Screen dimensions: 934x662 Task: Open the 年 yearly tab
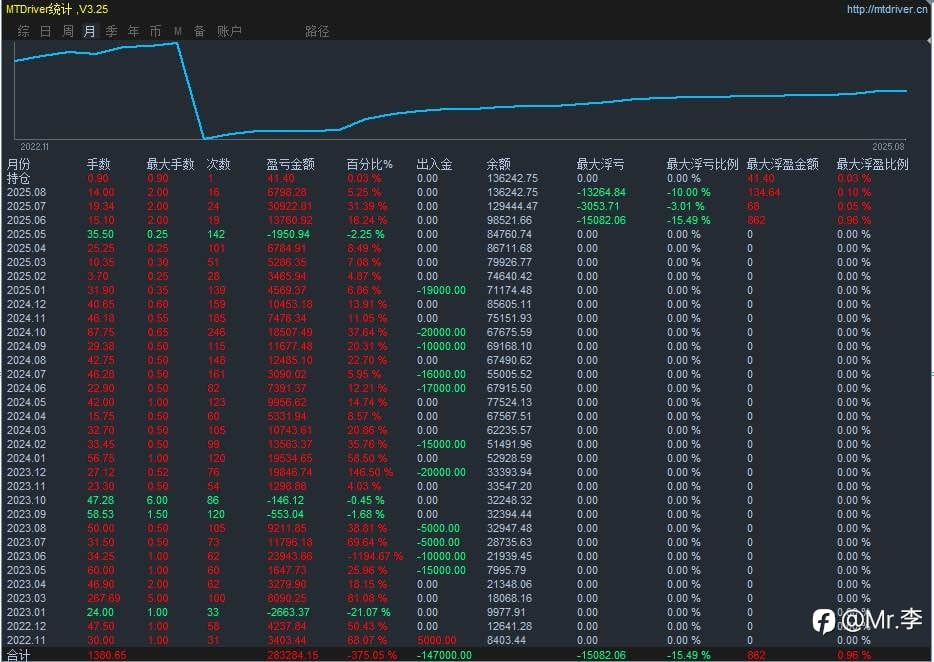(133, 31)
